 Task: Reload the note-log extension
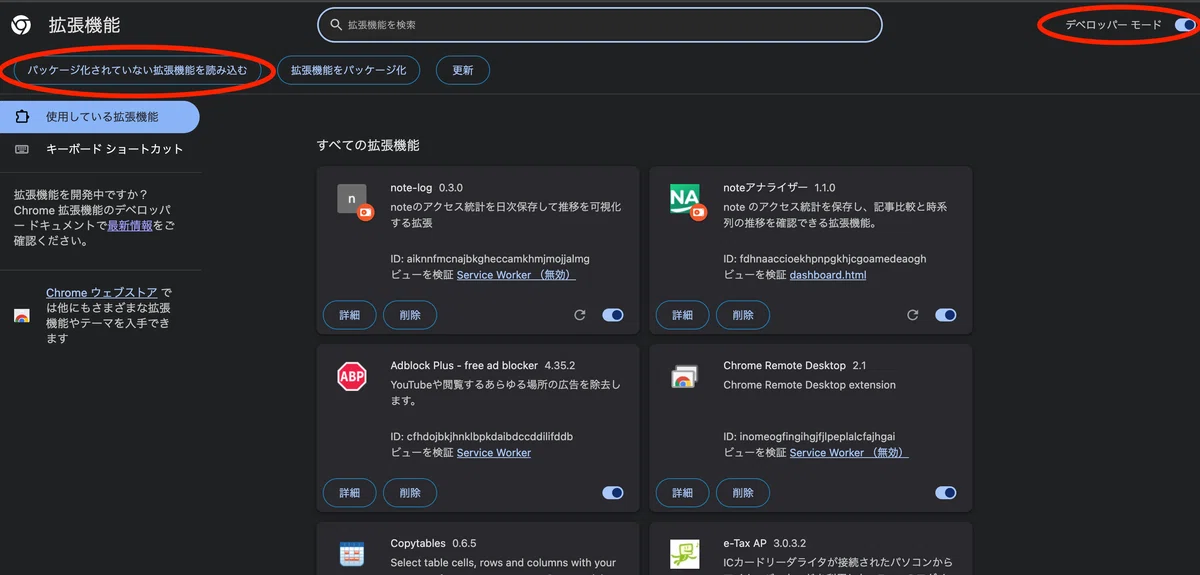(x=579, y=315)
